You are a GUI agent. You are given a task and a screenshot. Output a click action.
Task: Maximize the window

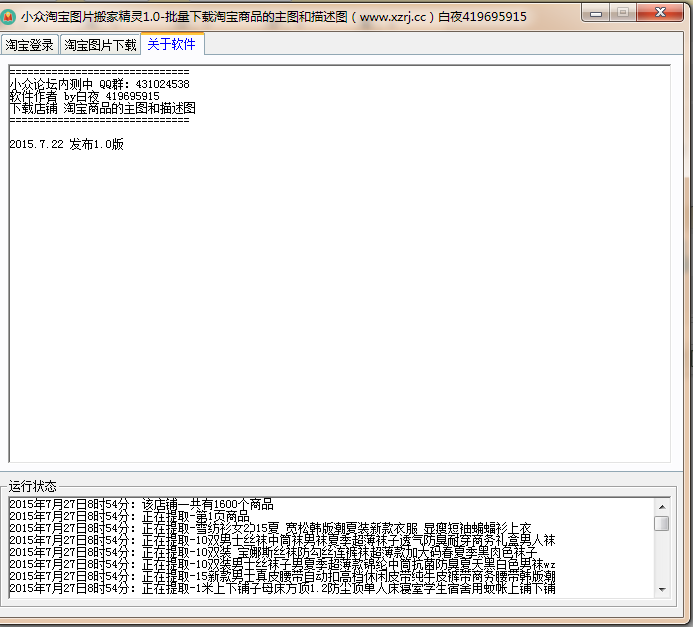pos(623,13)
